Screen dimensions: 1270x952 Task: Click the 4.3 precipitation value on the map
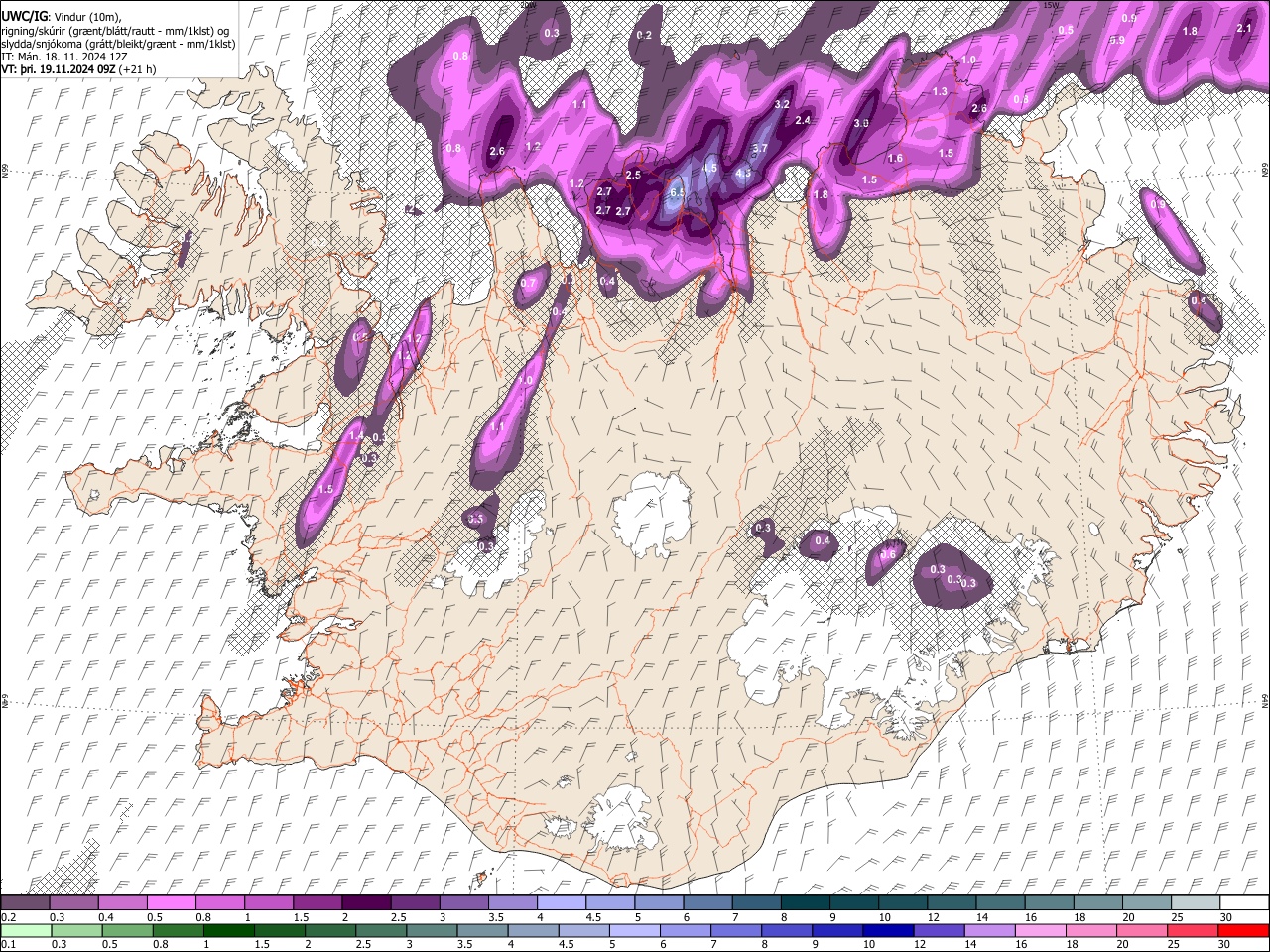[744, 174]
